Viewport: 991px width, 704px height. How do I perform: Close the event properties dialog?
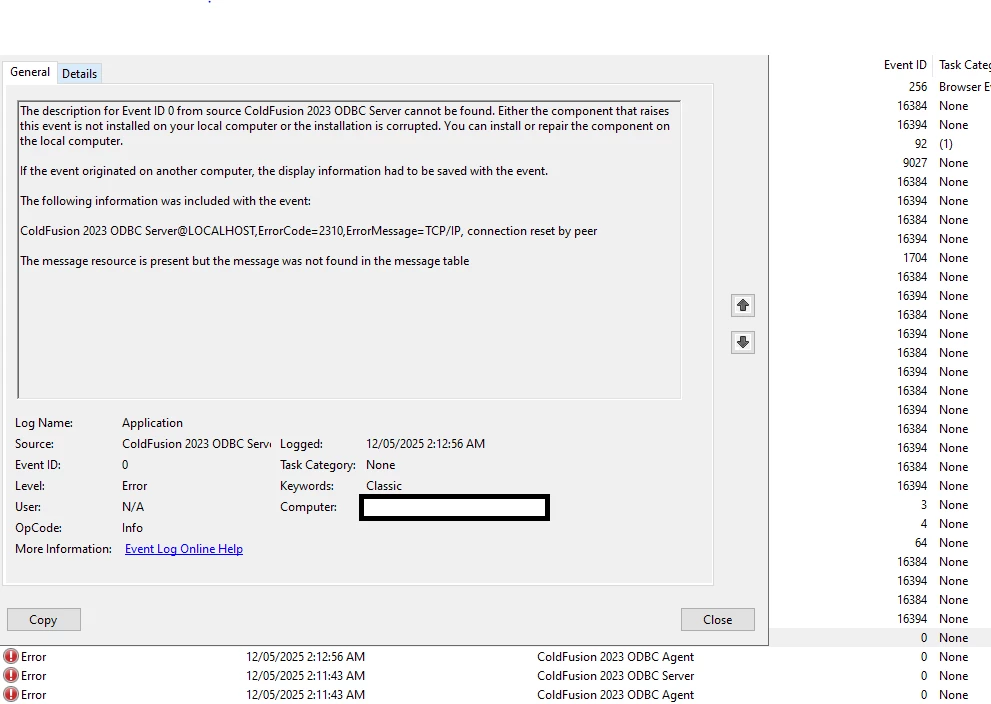pyautogui.click(x=717, y=619)
